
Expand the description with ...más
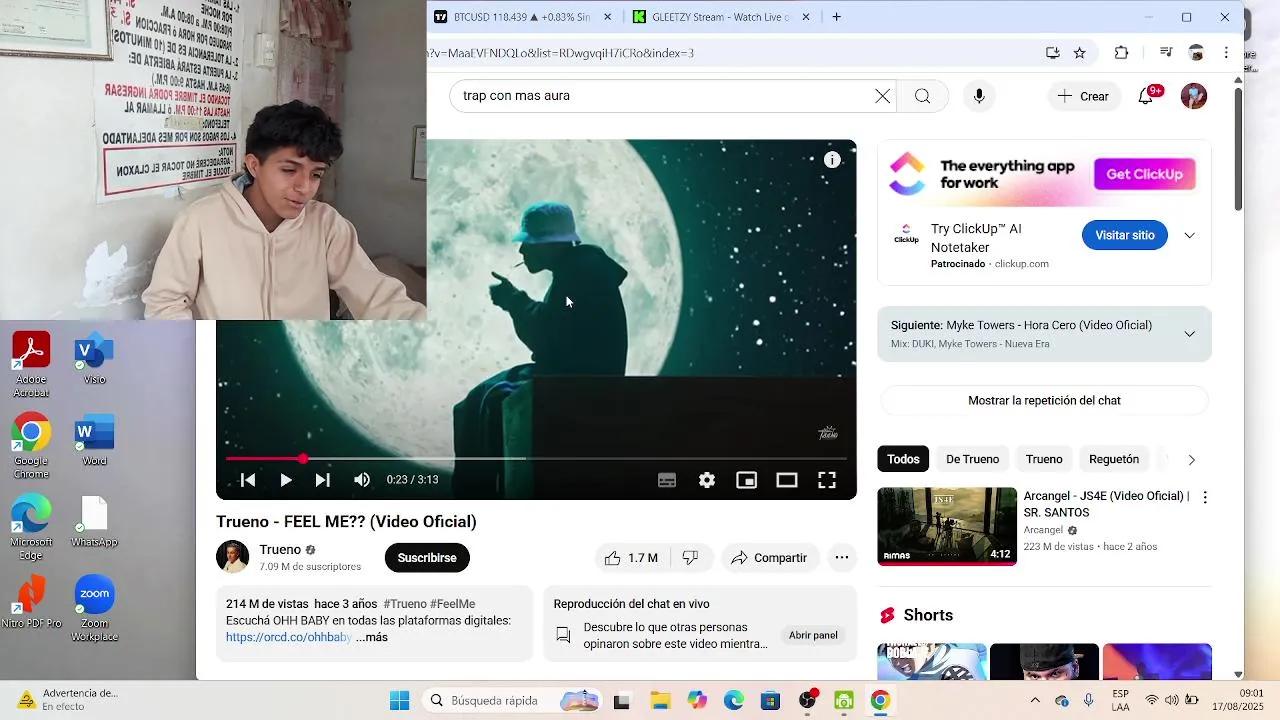(x=371, y=637)
